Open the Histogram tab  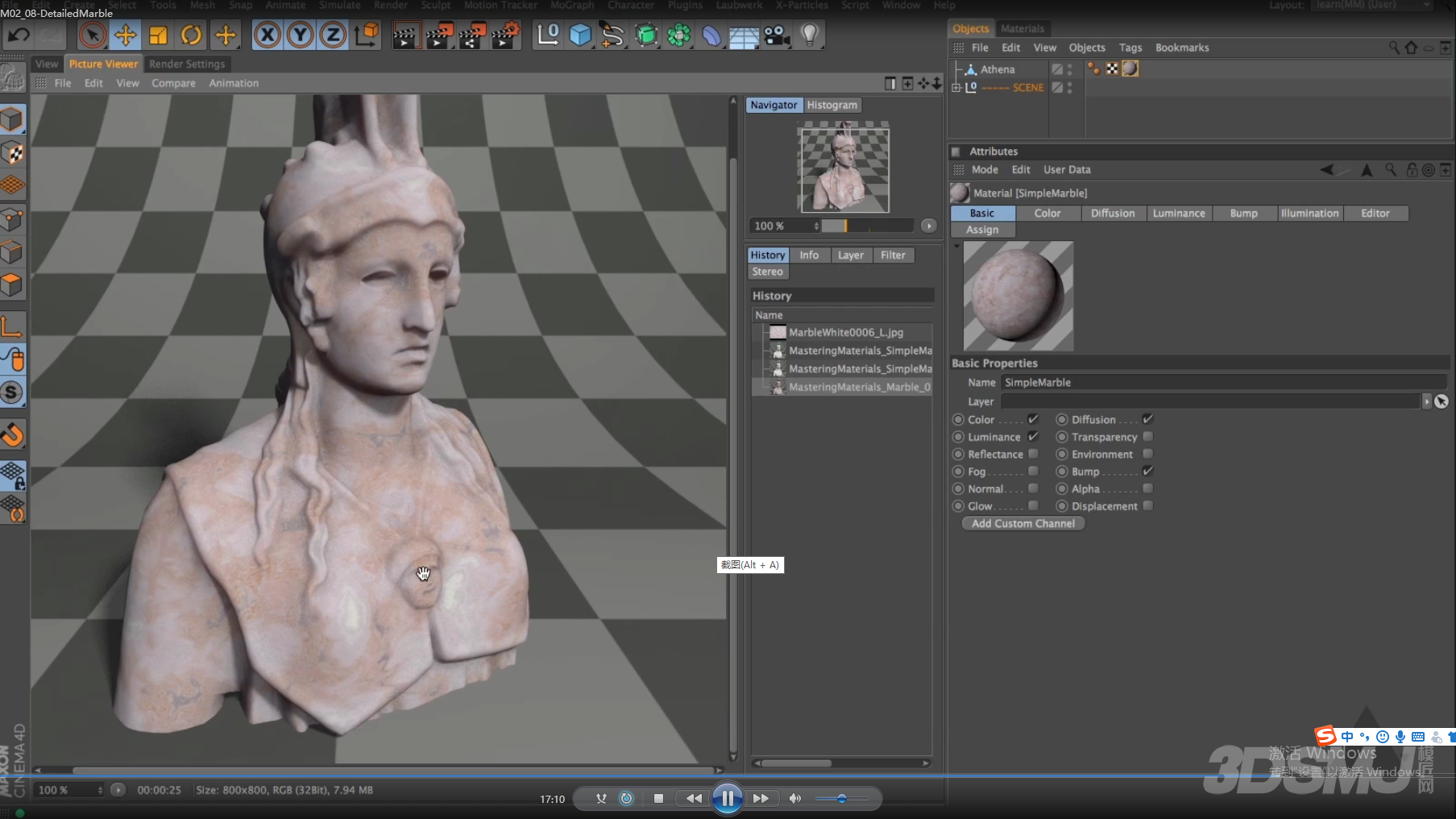pyautogui.click(x=832, y=105)
